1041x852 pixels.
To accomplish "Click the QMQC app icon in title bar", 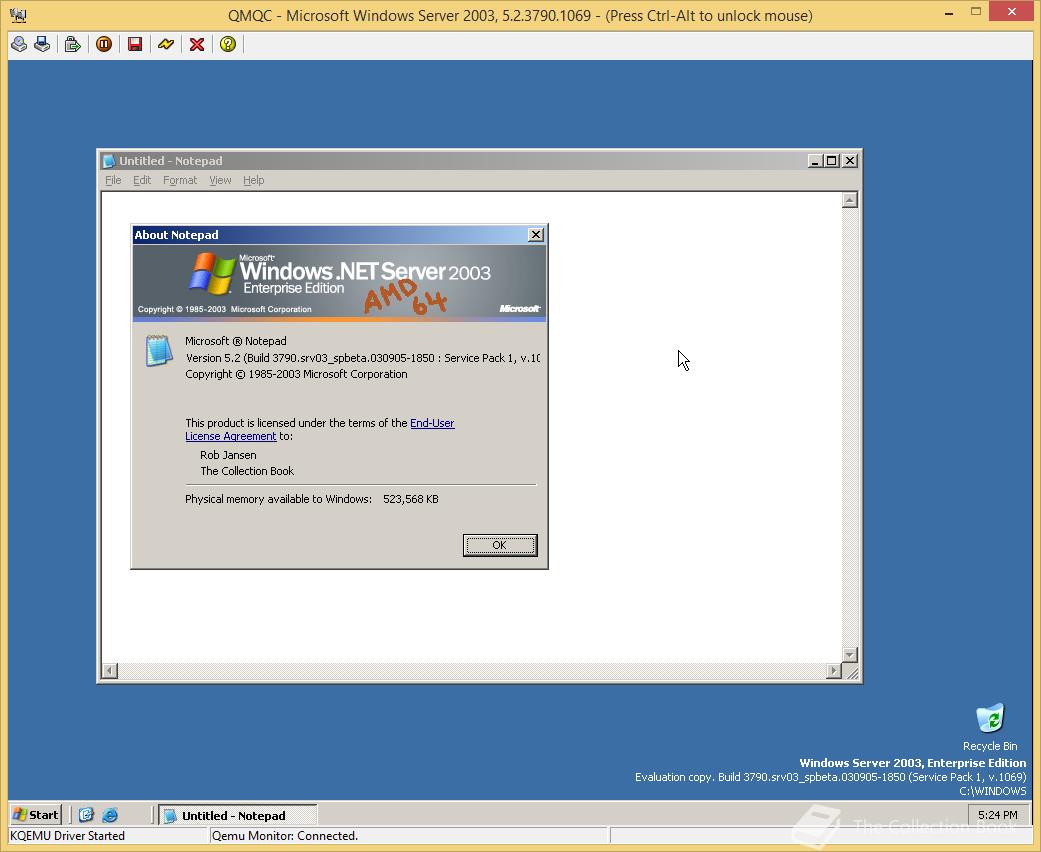I will coord(19,15).
